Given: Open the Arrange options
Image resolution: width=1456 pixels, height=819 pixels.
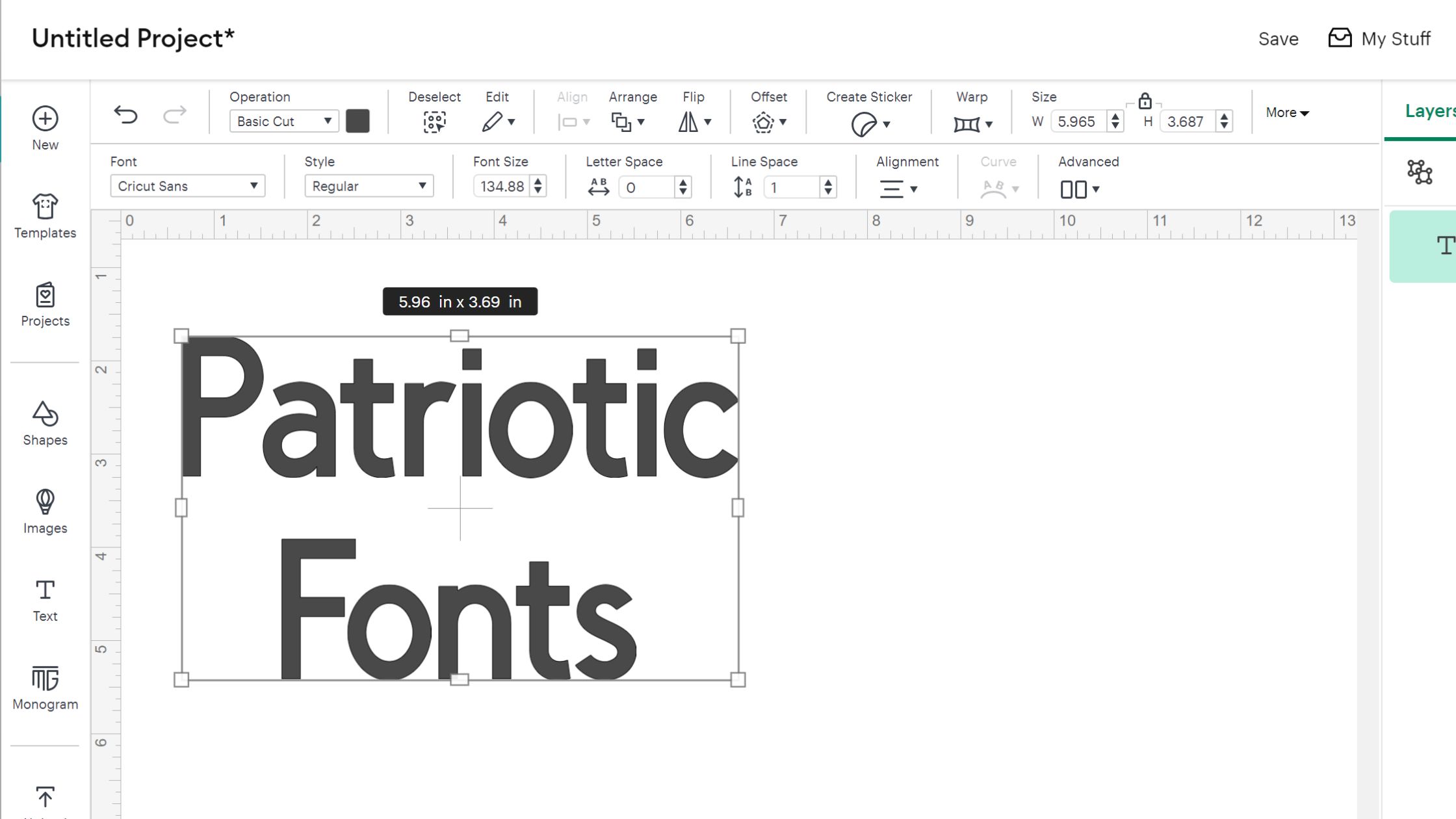Looking at the screenshot, I should pos(626,121).
